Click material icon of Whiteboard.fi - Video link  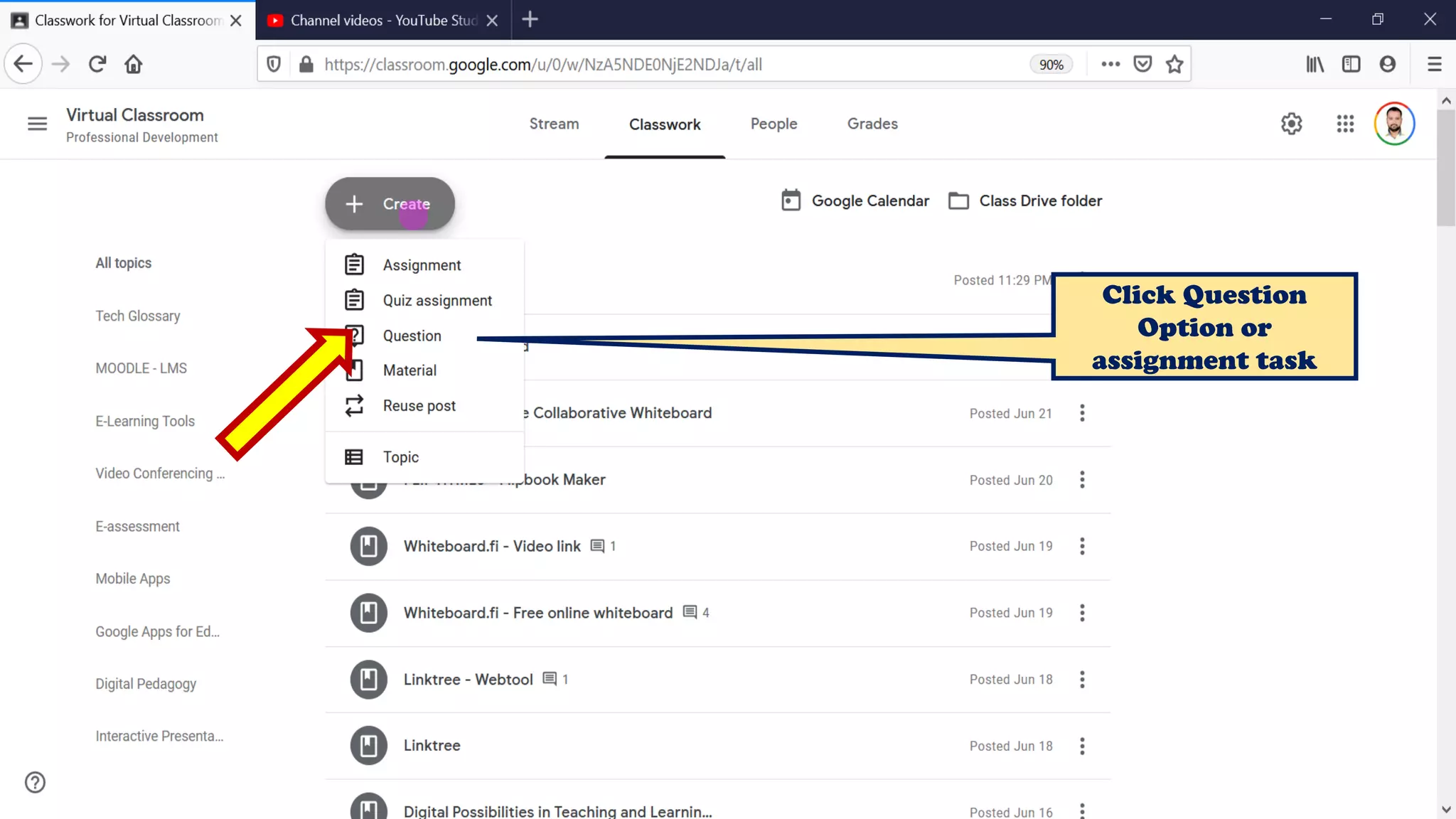pyautogui.click(x=368, y=546)
